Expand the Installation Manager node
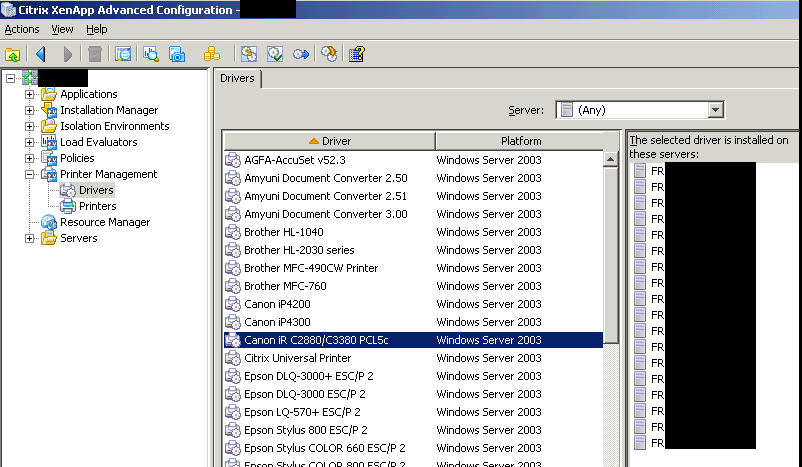Screen dimensions: 802x467 [30, 110]
